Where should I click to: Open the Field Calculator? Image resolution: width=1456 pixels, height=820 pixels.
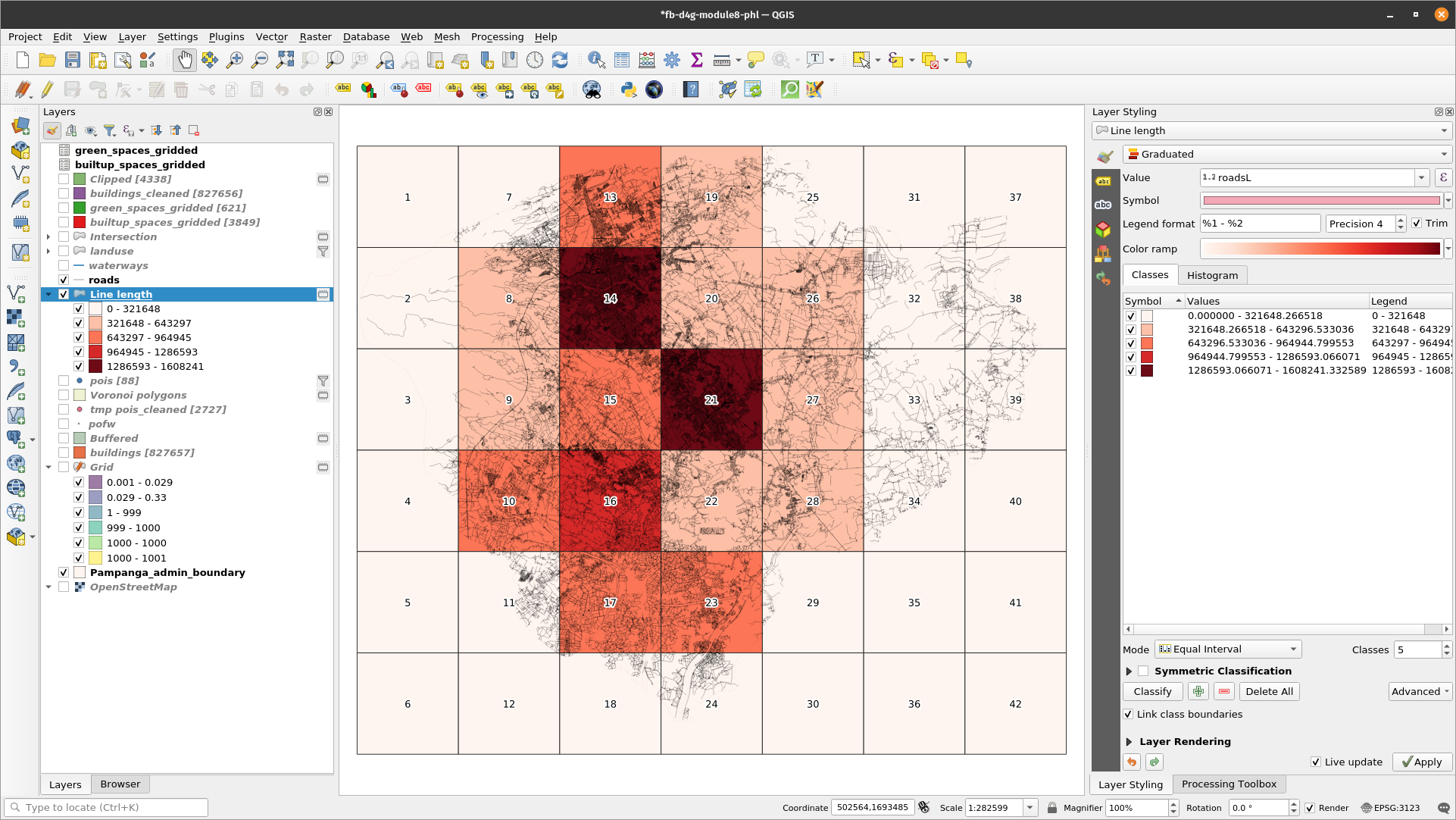(x=646, y=60)
